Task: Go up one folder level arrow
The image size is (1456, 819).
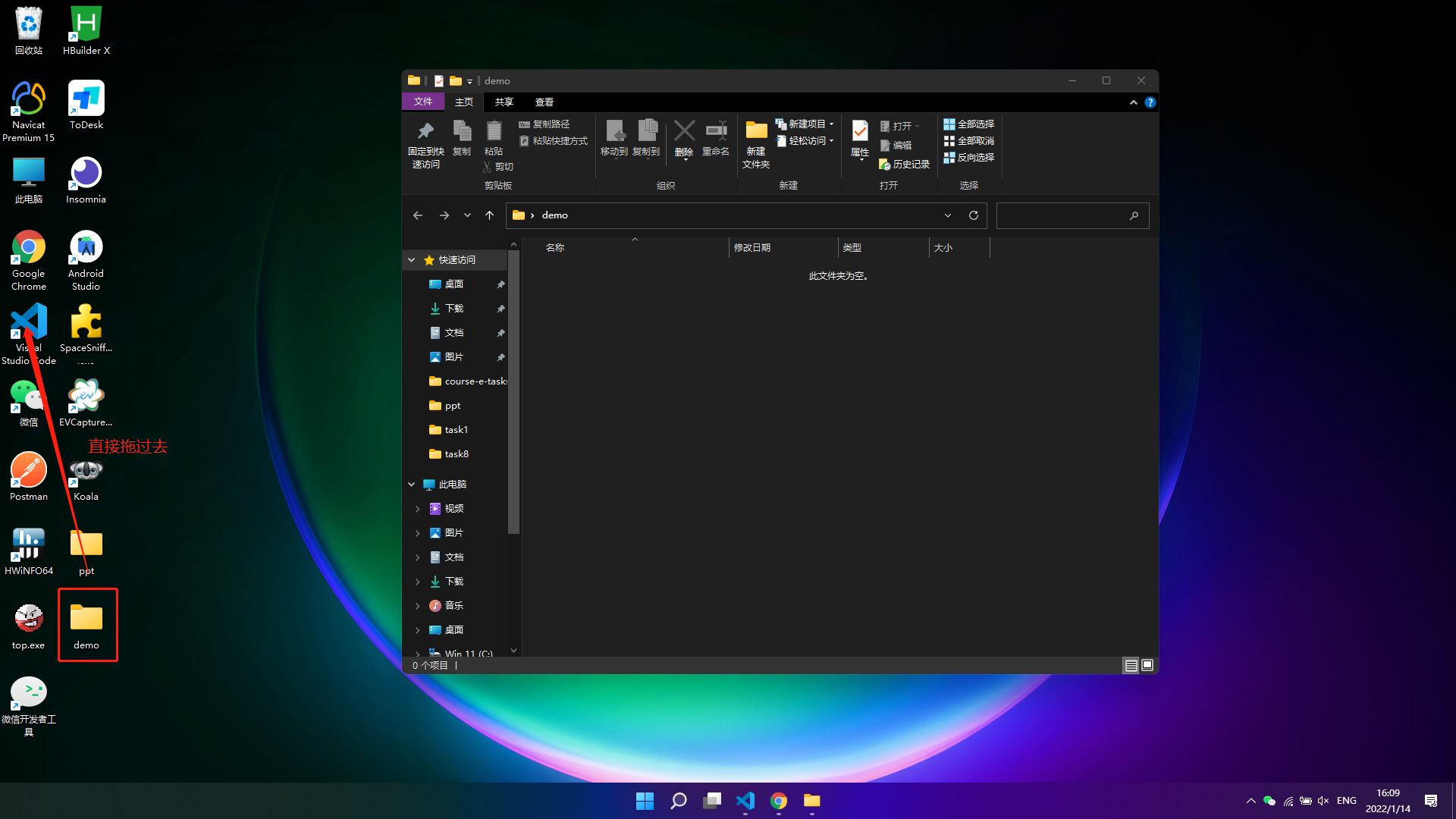Action: pyautogui.click(x=490, y=215)
